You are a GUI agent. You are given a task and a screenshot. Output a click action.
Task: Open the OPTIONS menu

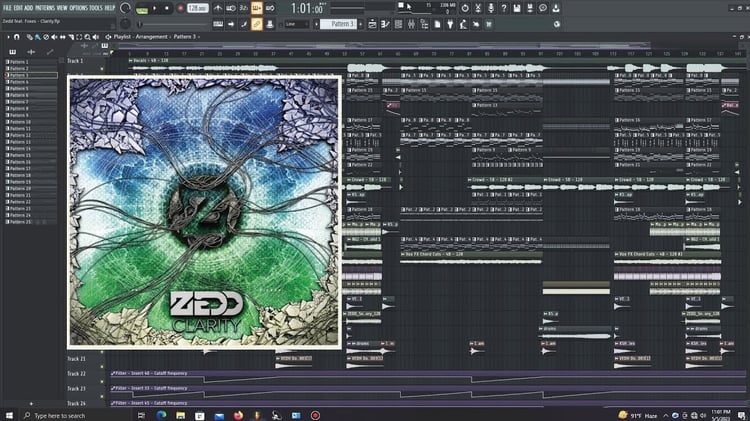click(x=78, y=8)
